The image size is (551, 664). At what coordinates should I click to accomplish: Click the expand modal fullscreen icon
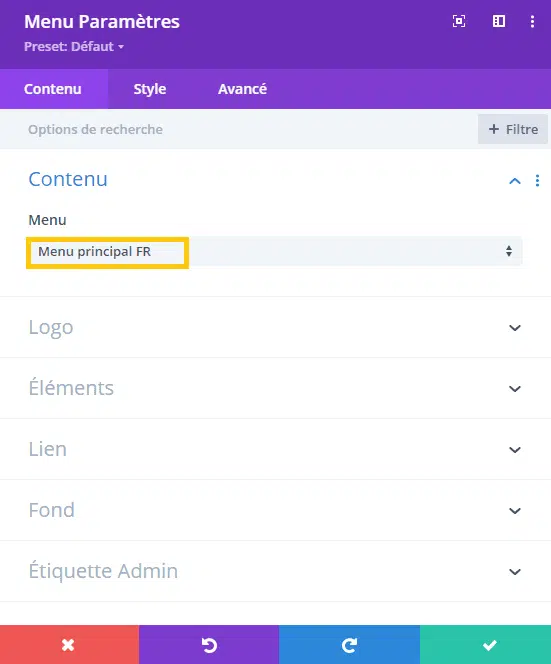pyautogui.click(x=459, y=21)
